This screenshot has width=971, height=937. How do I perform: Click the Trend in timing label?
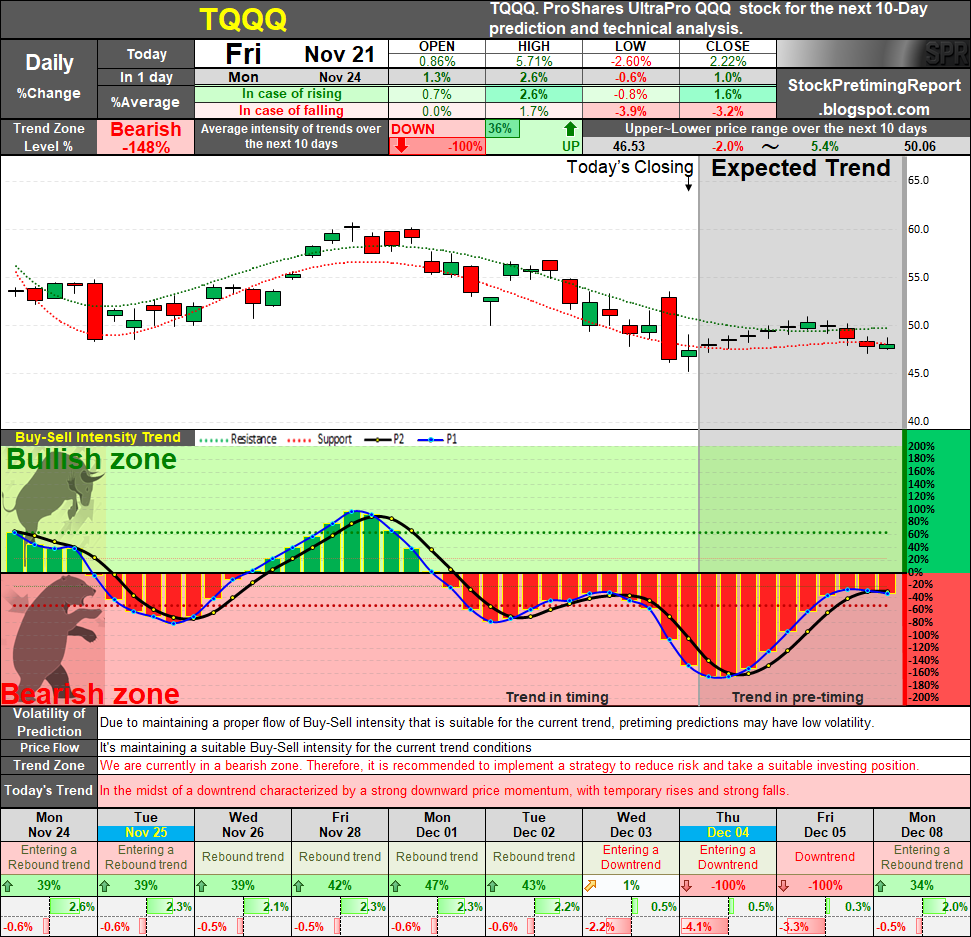557,697
